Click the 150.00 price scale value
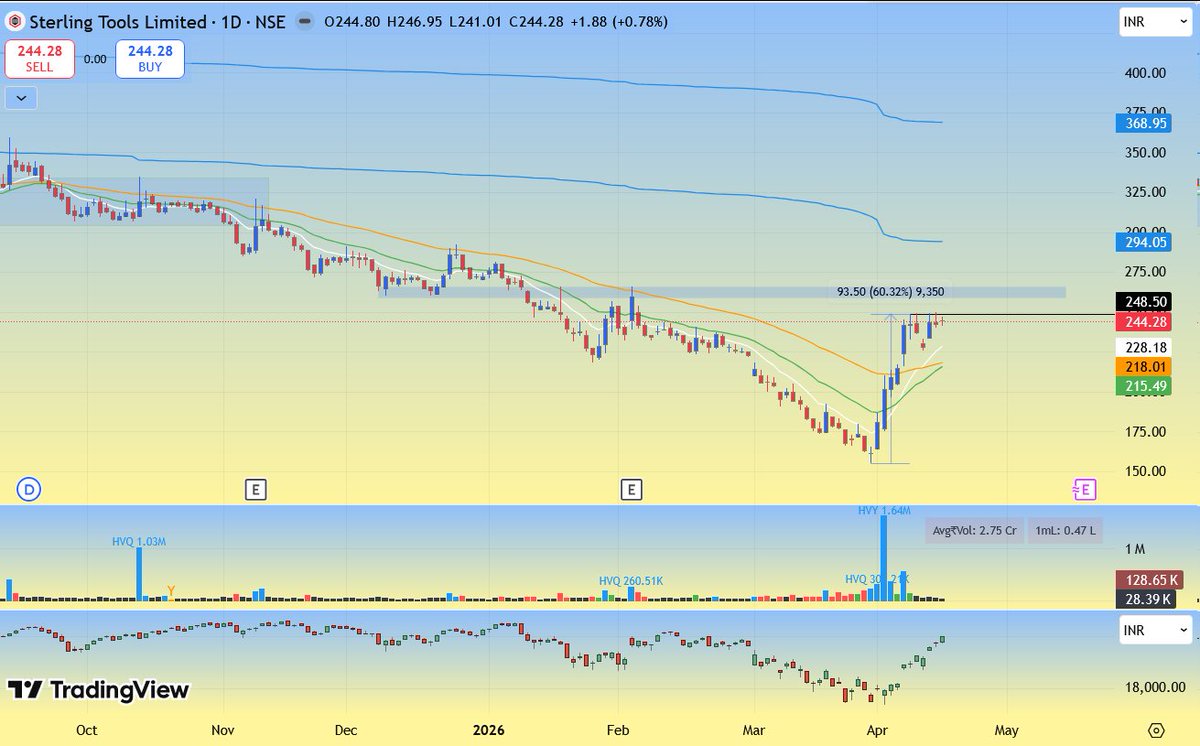The height and width of the screenshot is (746, 1200). tap(1144, 472)
